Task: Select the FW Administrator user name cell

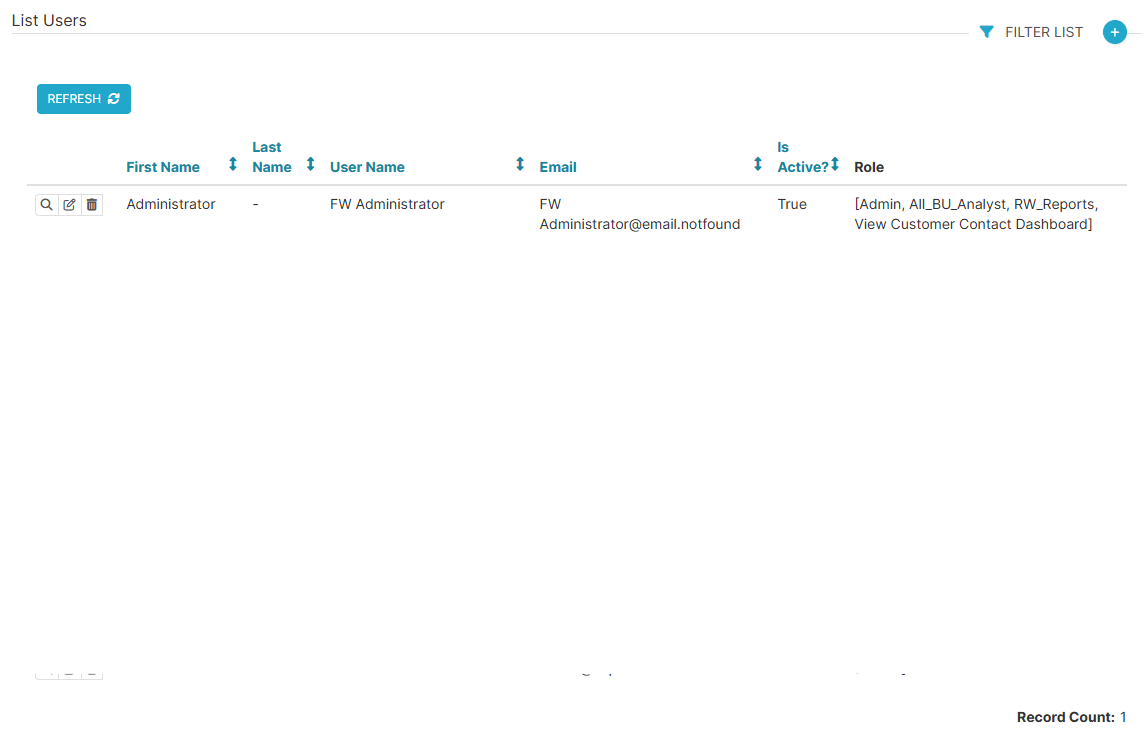Action: (x=387, y=204)
